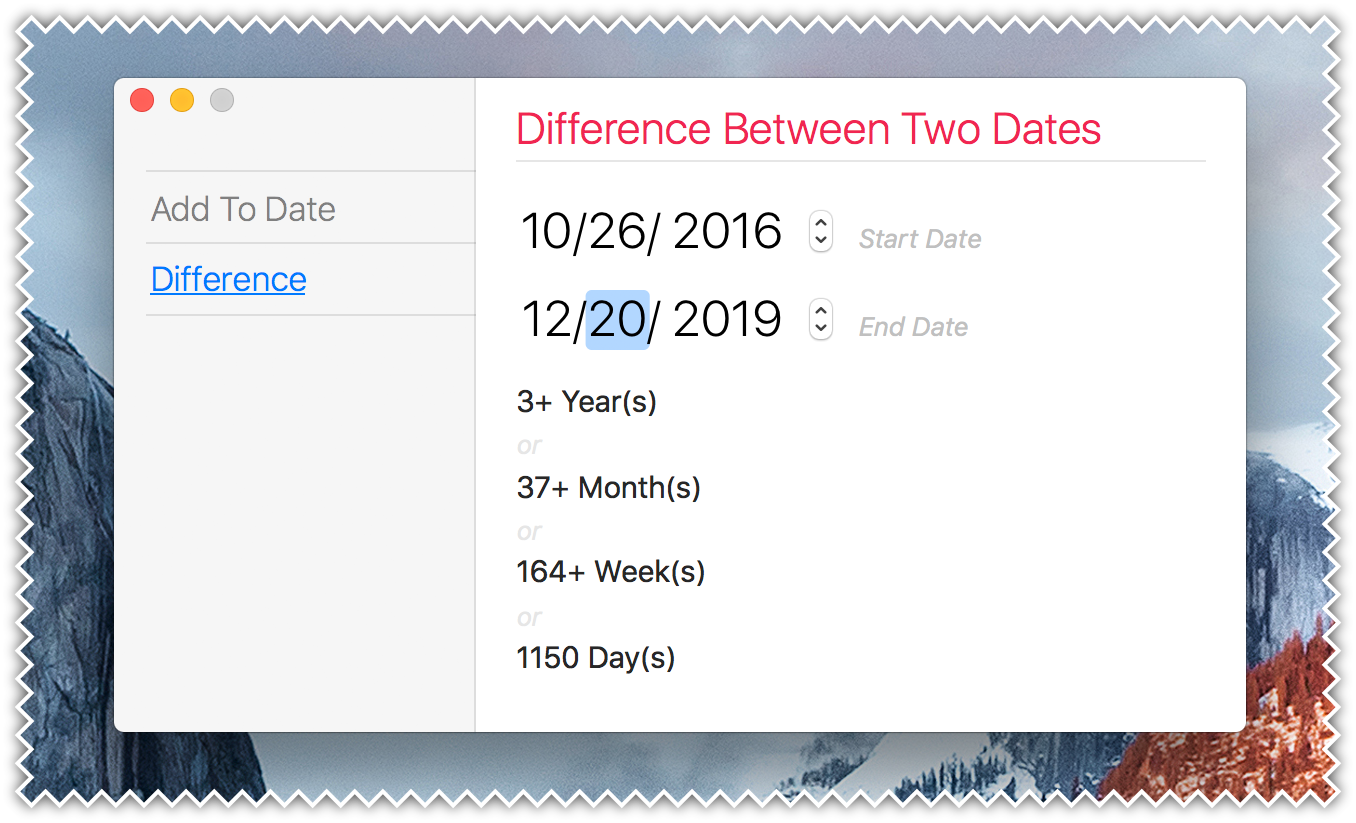
Task: Click the Difference Between Two Dates heading
Action: click(x=809, y=130)
